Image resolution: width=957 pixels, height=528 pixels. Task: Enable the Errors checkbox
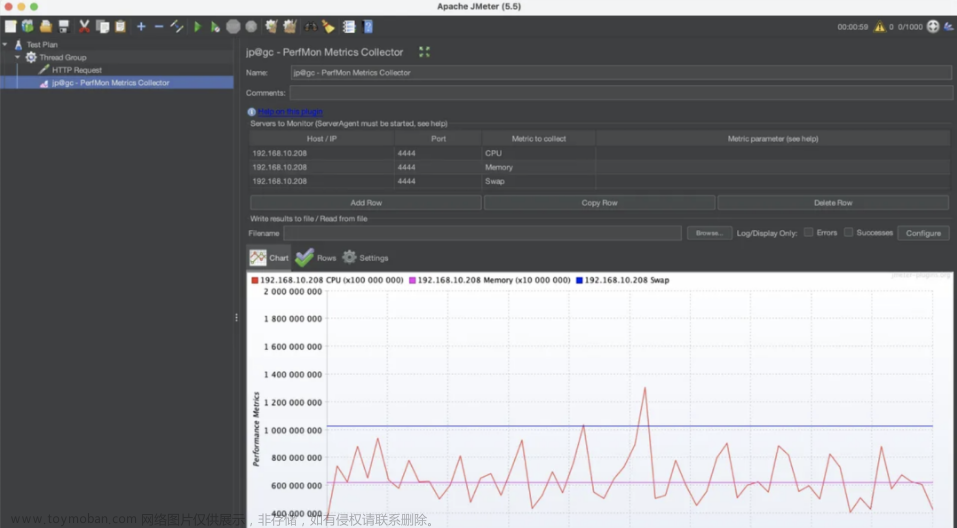(x=808, y=233)
